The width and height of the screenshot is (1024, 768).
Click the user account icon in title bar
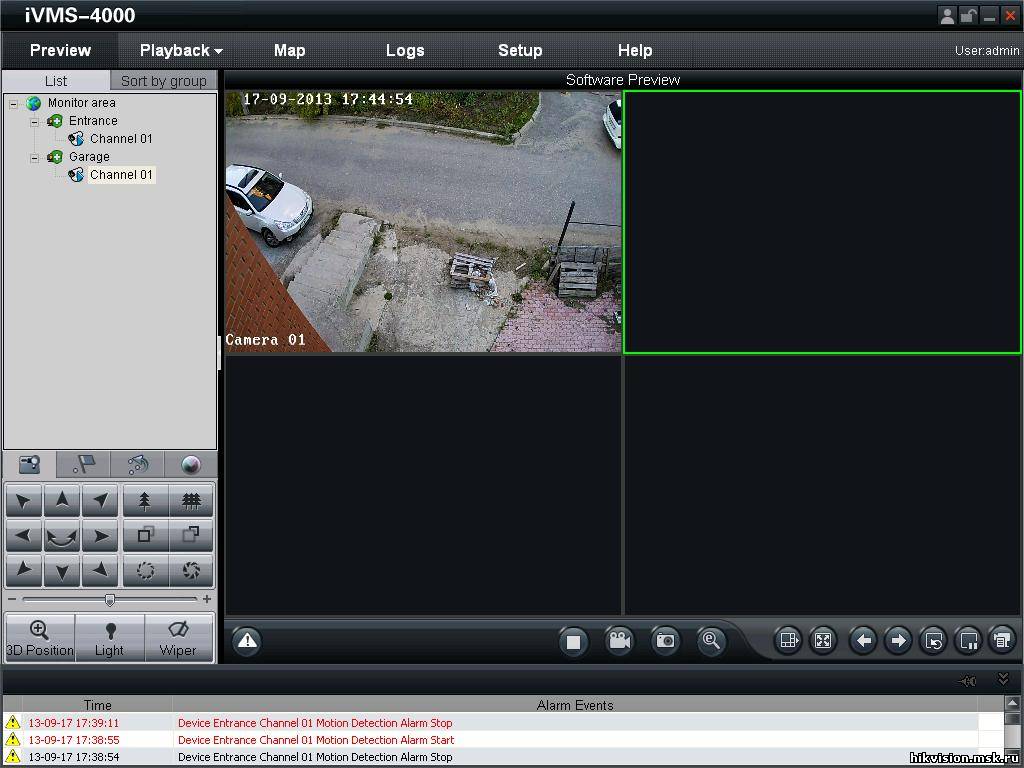coord(947,16)
